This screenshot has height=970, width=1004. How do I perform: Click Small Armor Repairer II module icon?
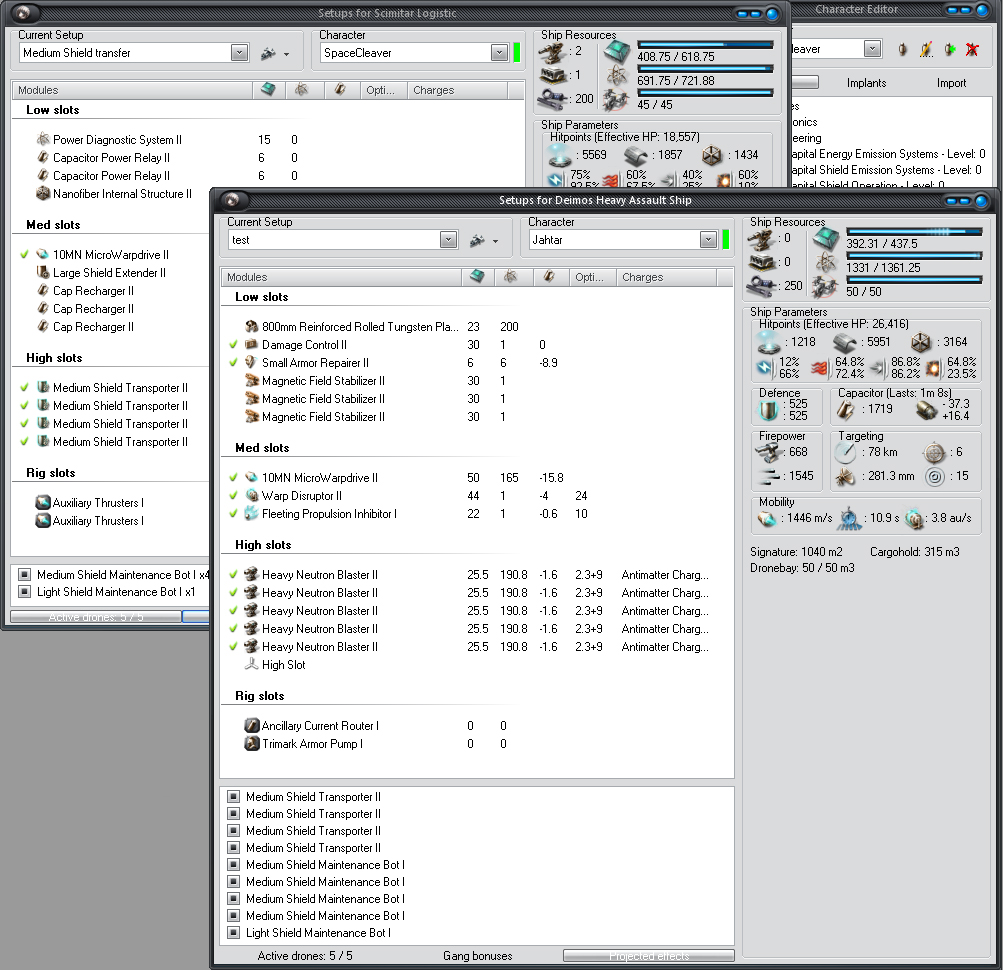point(251,362)
